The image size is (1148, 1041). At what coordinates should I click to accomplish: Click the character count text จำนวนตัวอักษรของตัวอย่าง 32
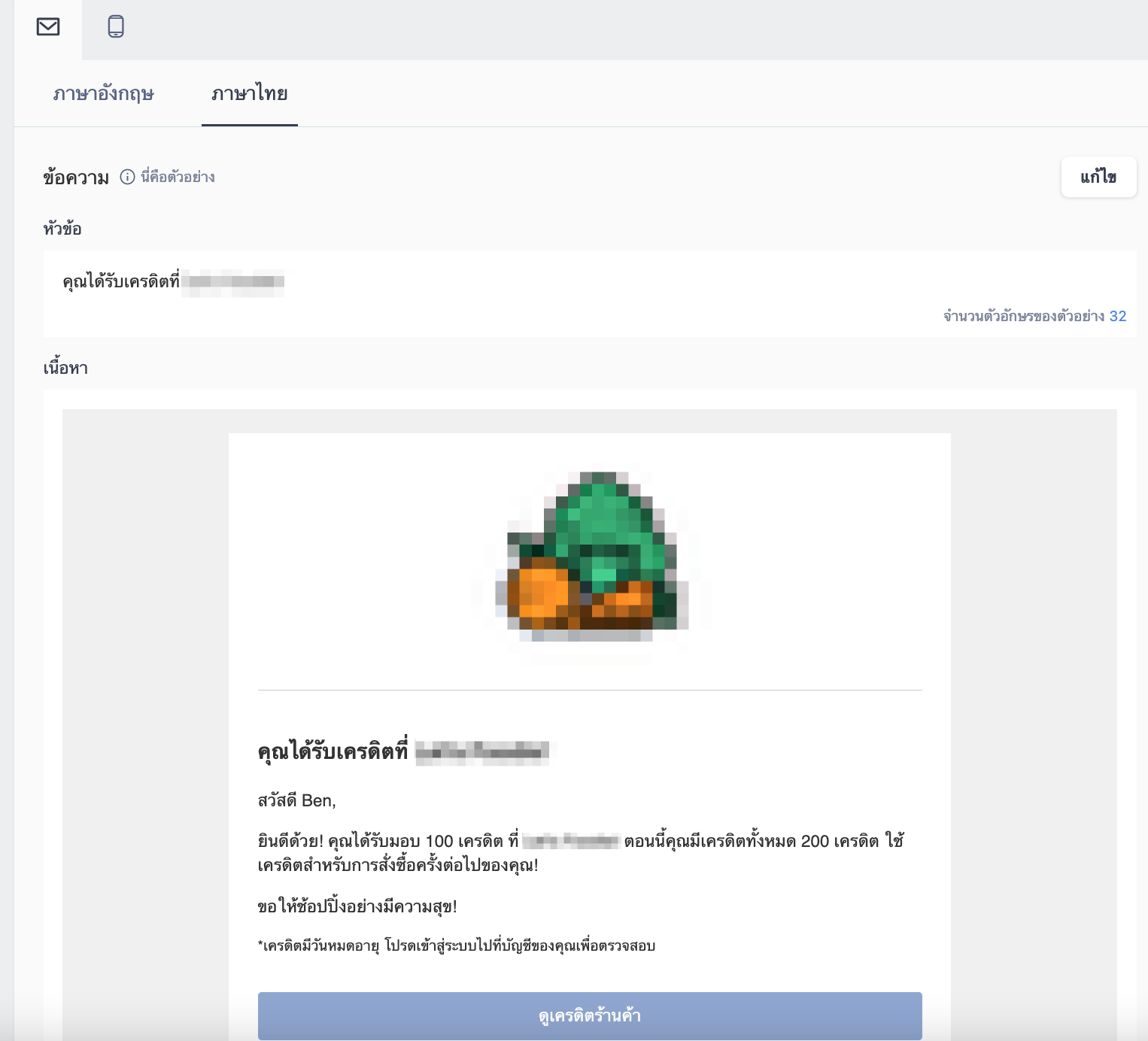tap(1035, 316)
